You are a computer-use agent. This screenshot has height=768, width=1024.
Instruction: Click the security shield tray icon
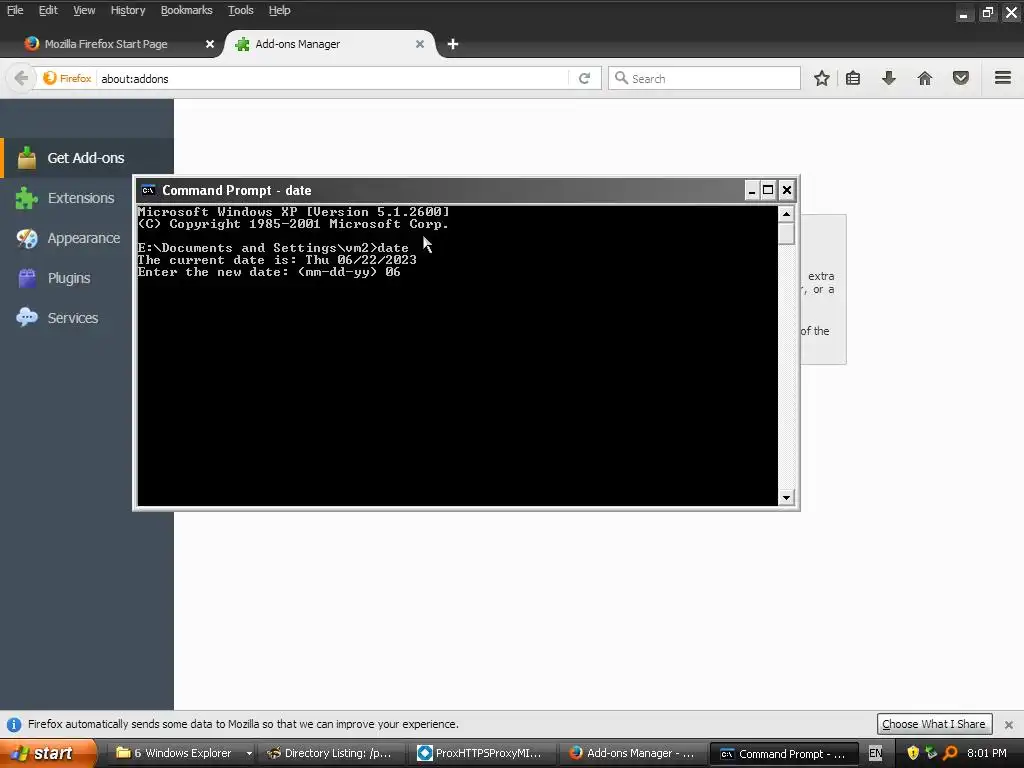[913, 753]
